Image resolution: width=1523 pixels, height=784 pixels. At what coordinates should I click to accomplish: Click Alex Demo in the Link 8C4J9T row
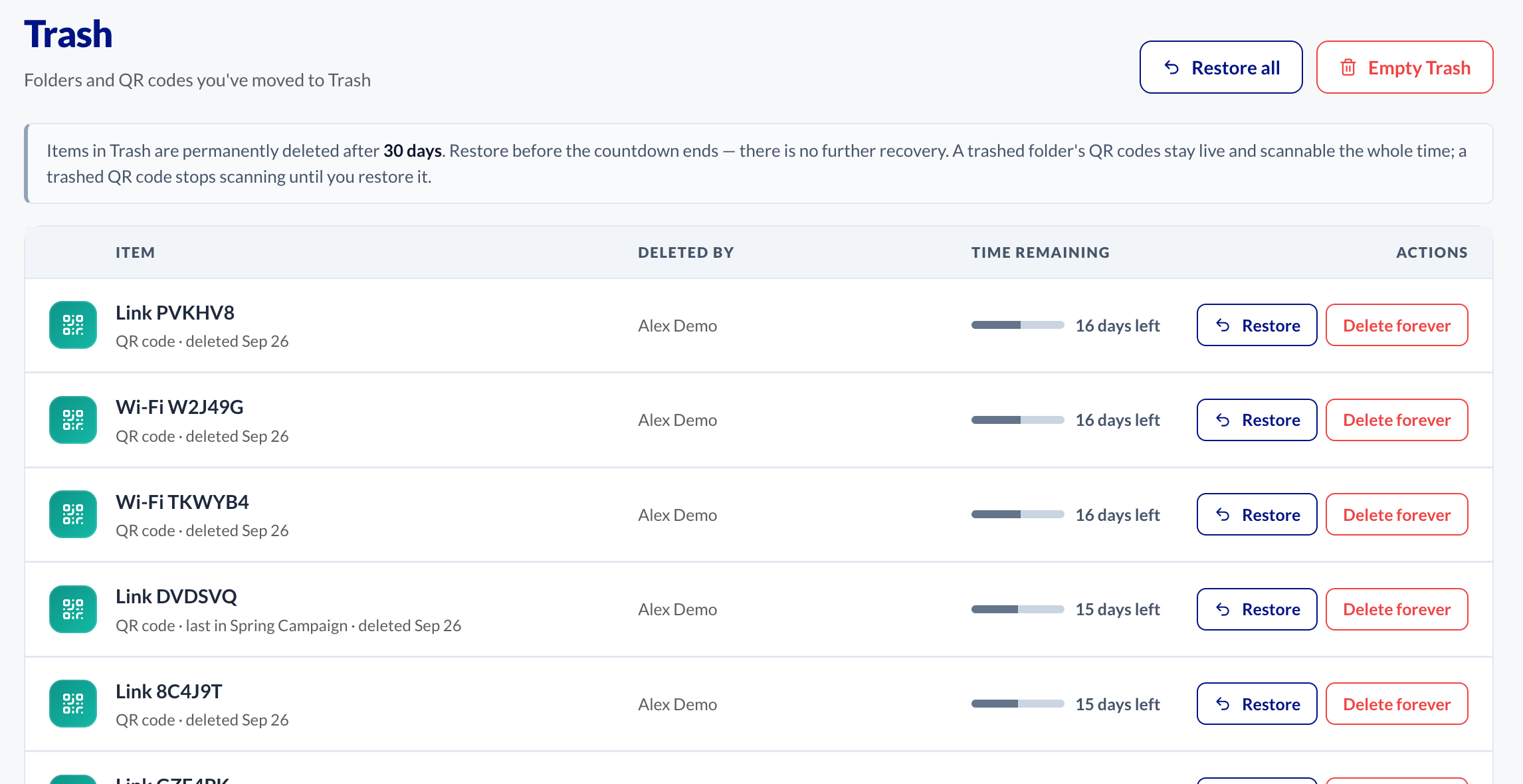(678, 704)
